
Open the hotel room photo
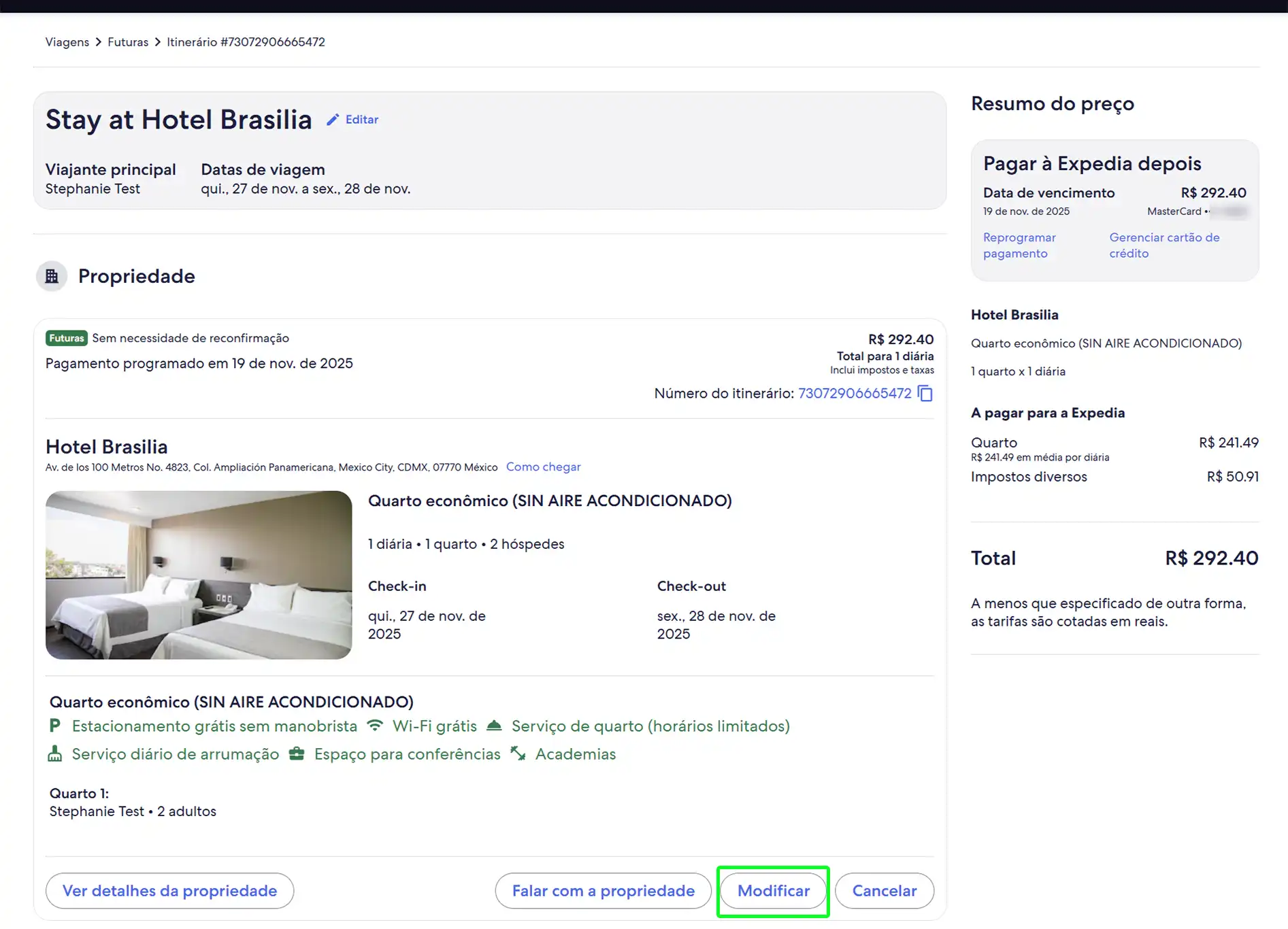point(199,575)
